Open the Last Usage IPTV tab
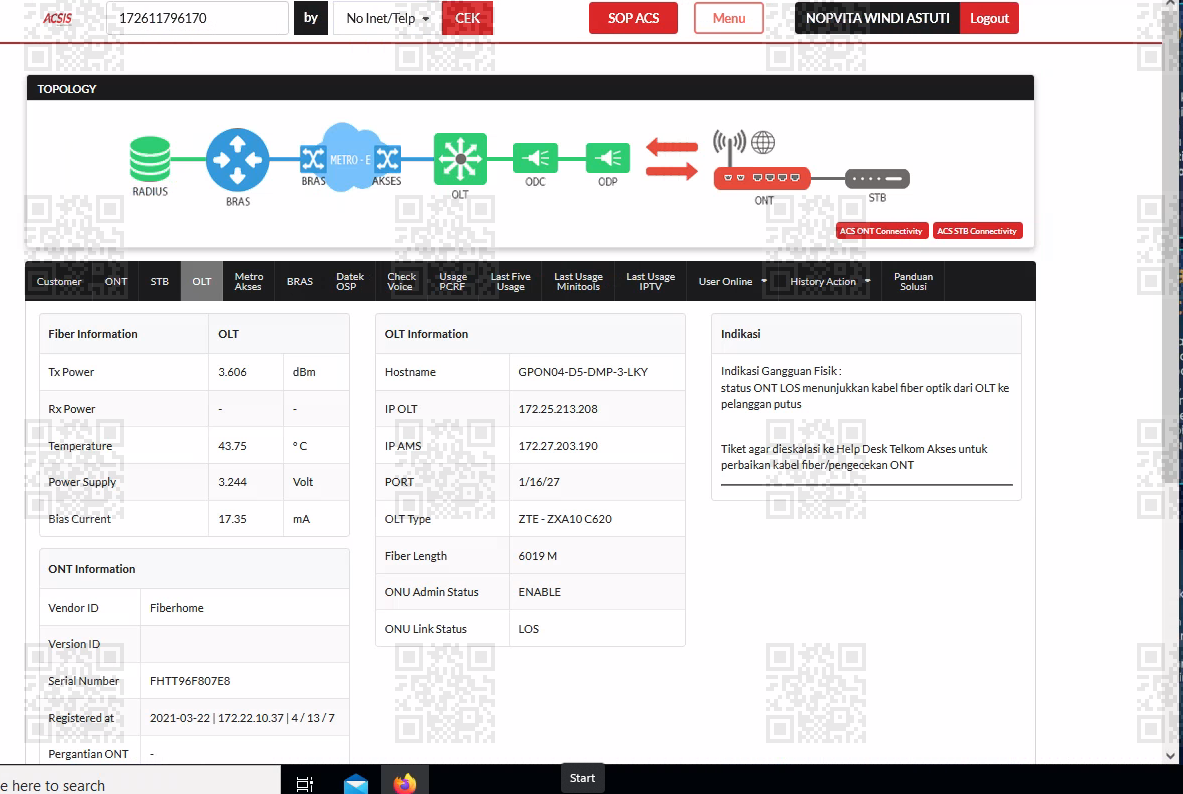Screen dimensions: 1183x794 [x=650, y=282]
